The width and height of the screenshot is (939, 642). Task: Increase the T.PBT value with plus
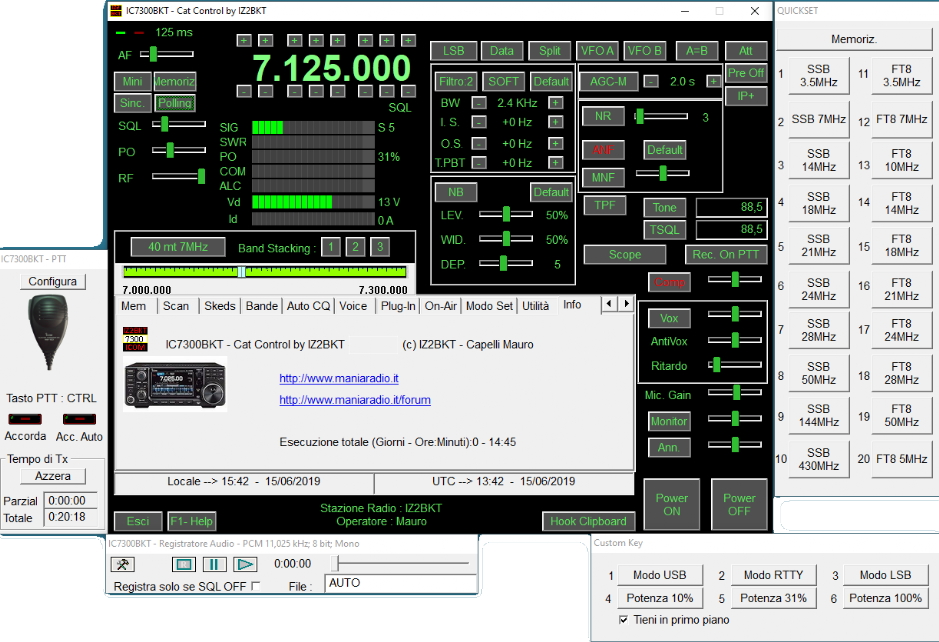coord(556,163)
